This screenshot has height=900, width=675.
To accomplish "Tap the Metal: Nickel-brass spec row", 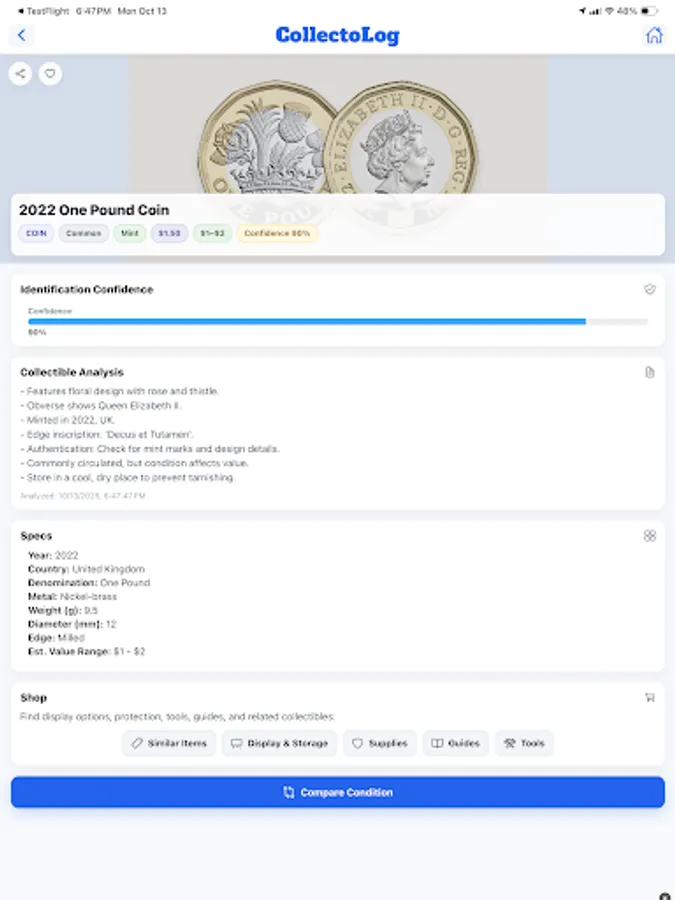I will pos(72,596).
